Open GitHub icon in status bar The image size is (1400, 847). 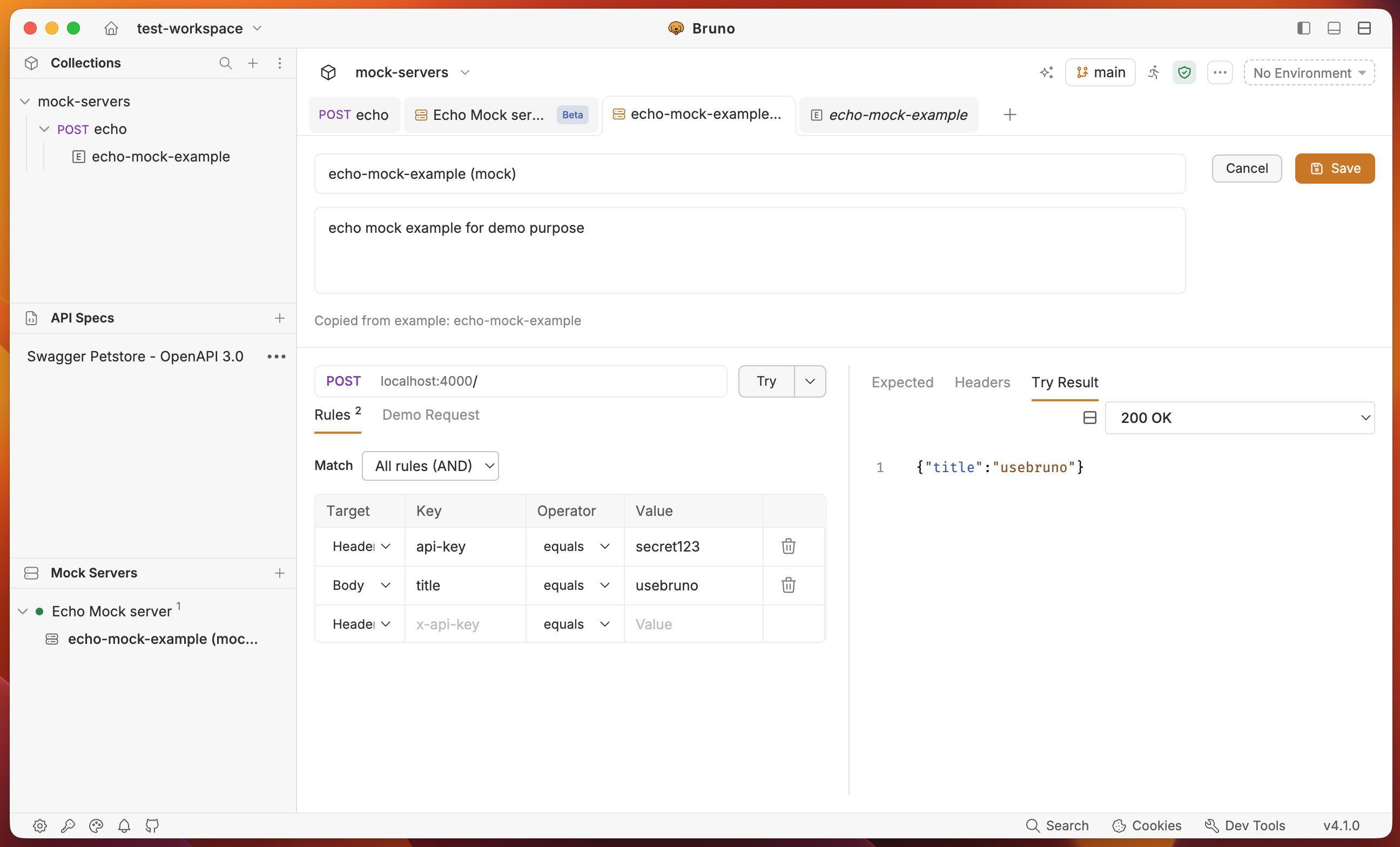click(x=152, y=825)
